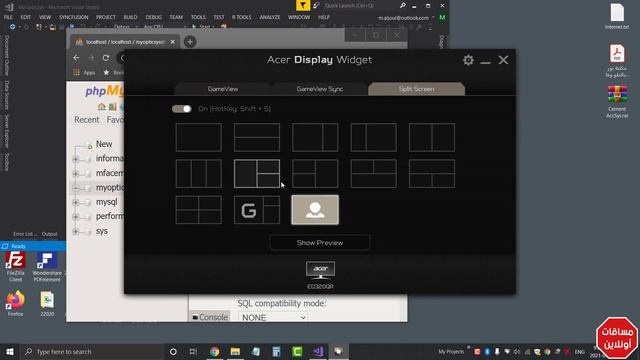The height and width of the screenshot is (360, 640).
Task: Collapse the myoptic database node
Action: [x=76, y=188]
